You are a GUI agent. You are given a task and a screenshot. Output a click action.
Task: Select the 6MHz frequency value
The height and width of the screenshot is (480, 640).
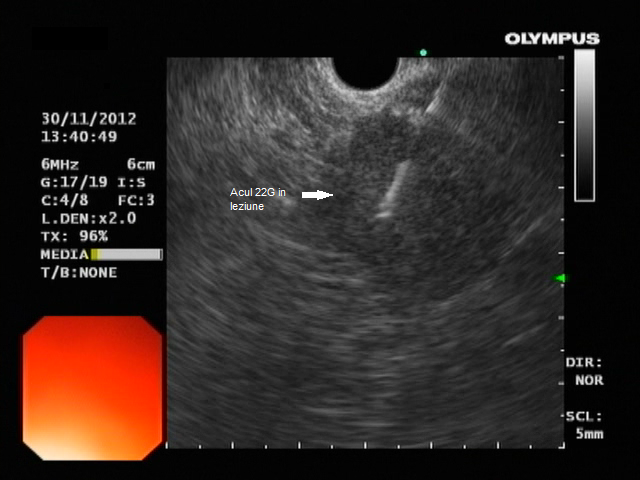60,164
